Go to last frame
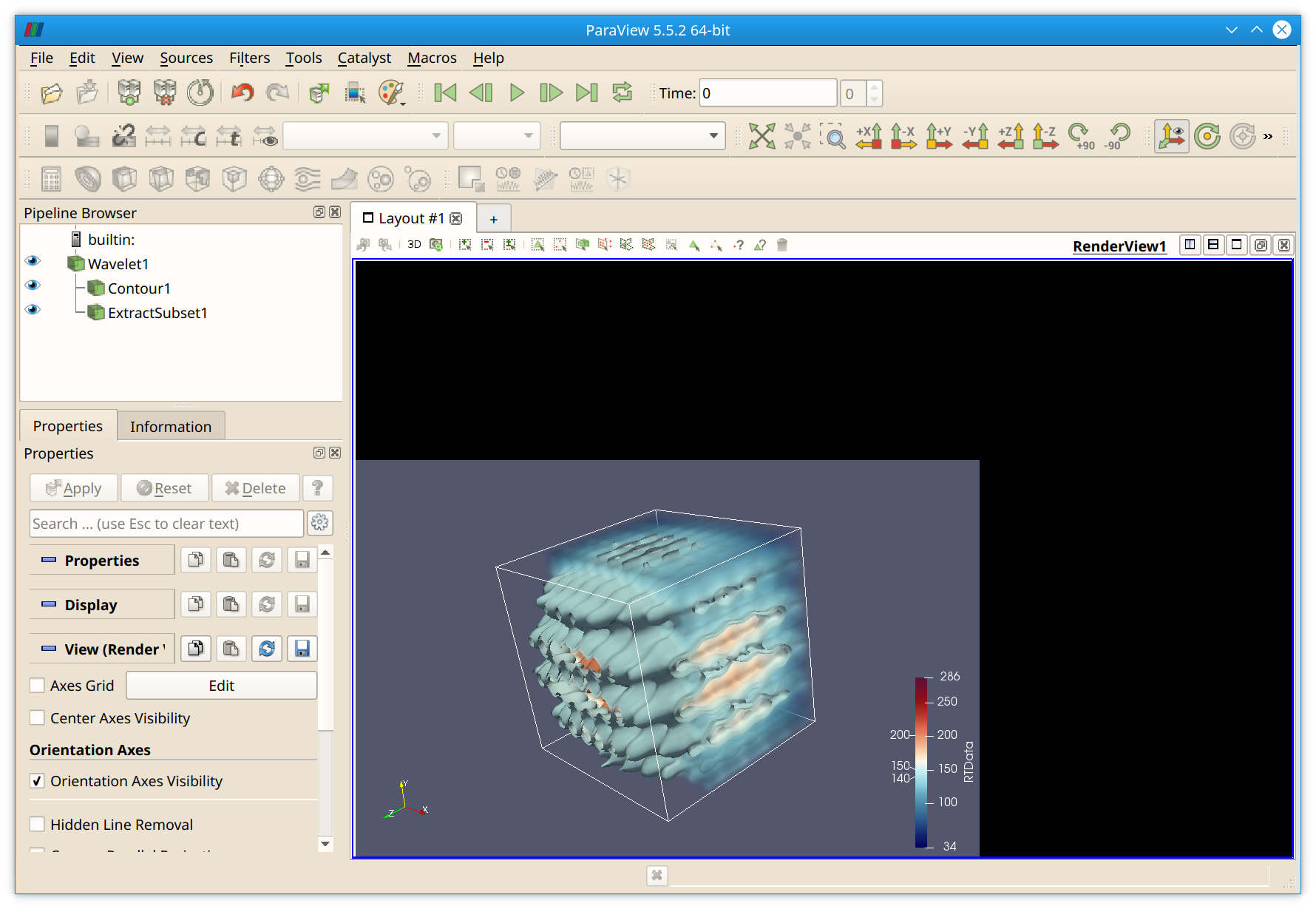 (x=587, y=93)
